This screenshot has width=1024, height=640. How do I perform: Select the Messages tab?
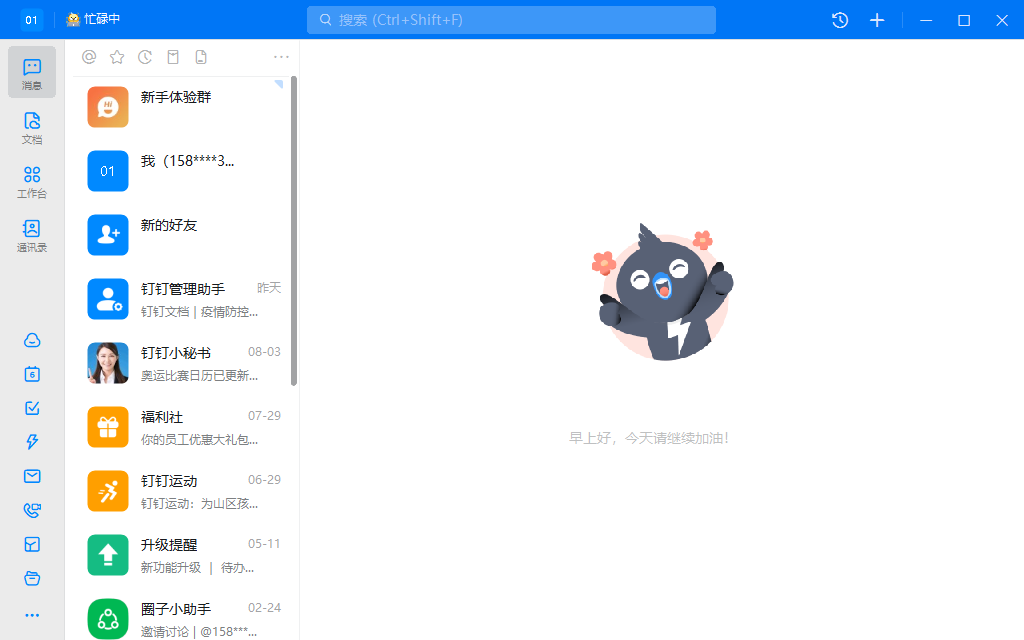(31, 71)
